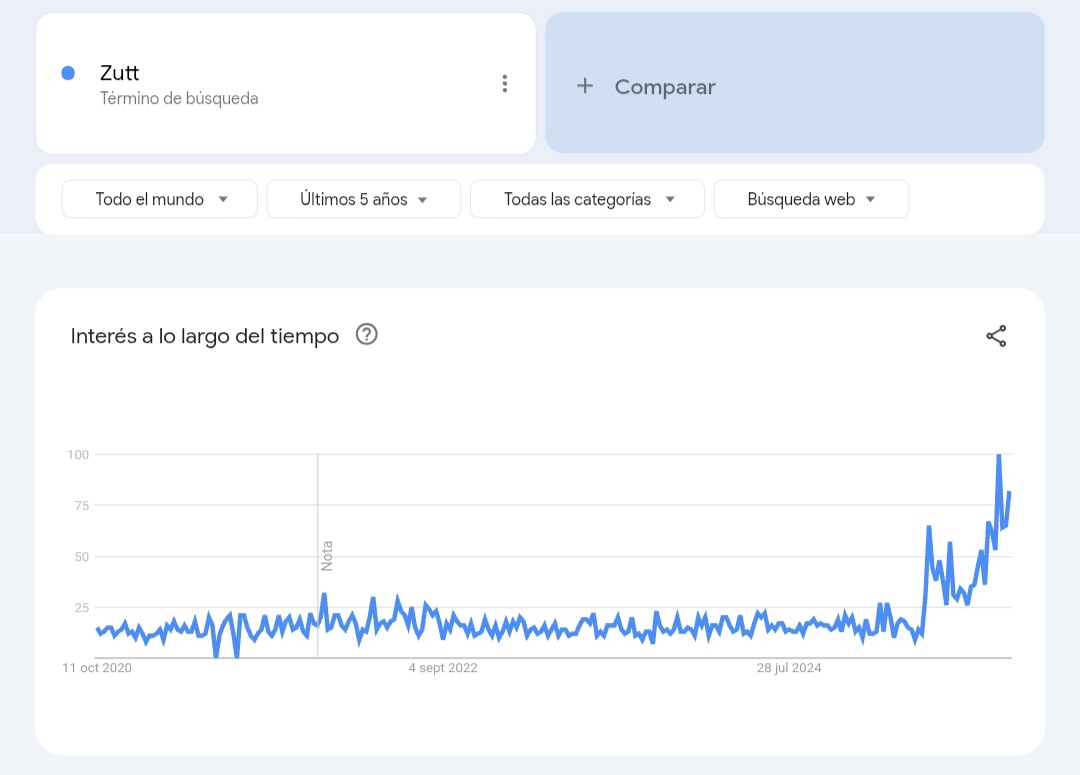Add a comparison term with Comparar
Screen dimensions: 1080x775
[x=795, y=83]
